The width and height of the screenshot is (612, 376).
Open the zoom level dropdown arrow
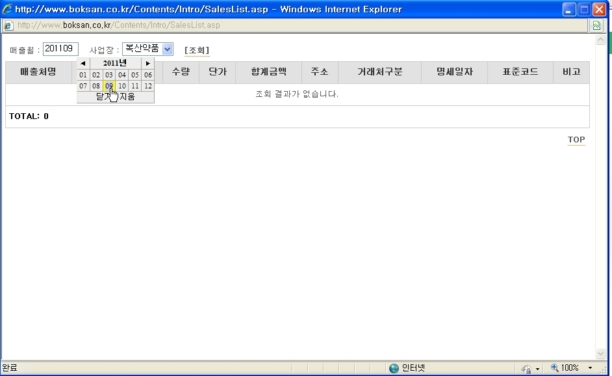click(590, 368)
